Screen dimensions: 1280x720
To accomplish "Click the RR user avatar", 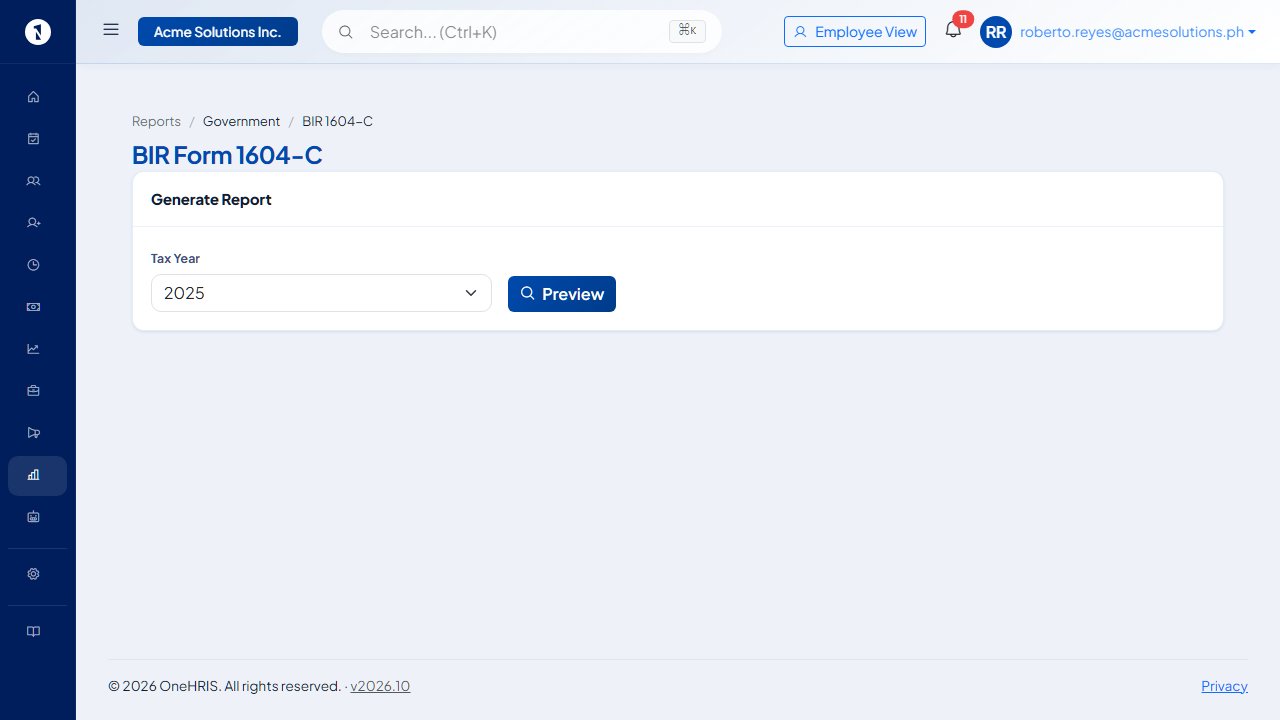I will tap(996, 32).
